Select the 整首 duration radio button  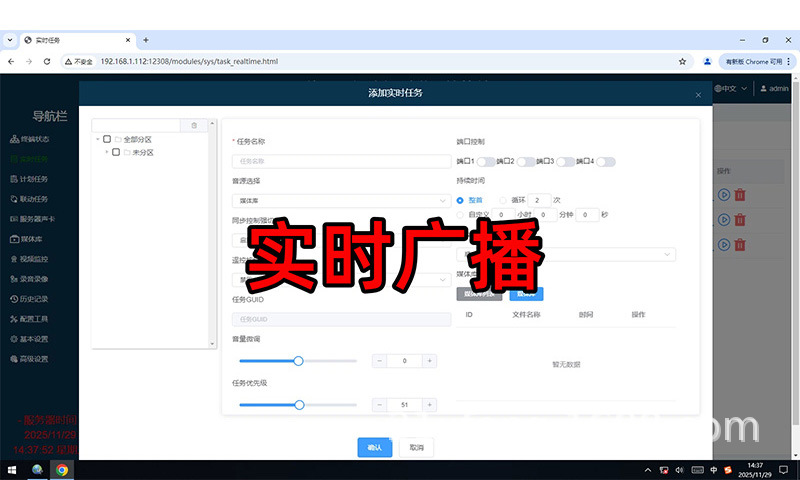pyautogui.click(x=460, y=200)
